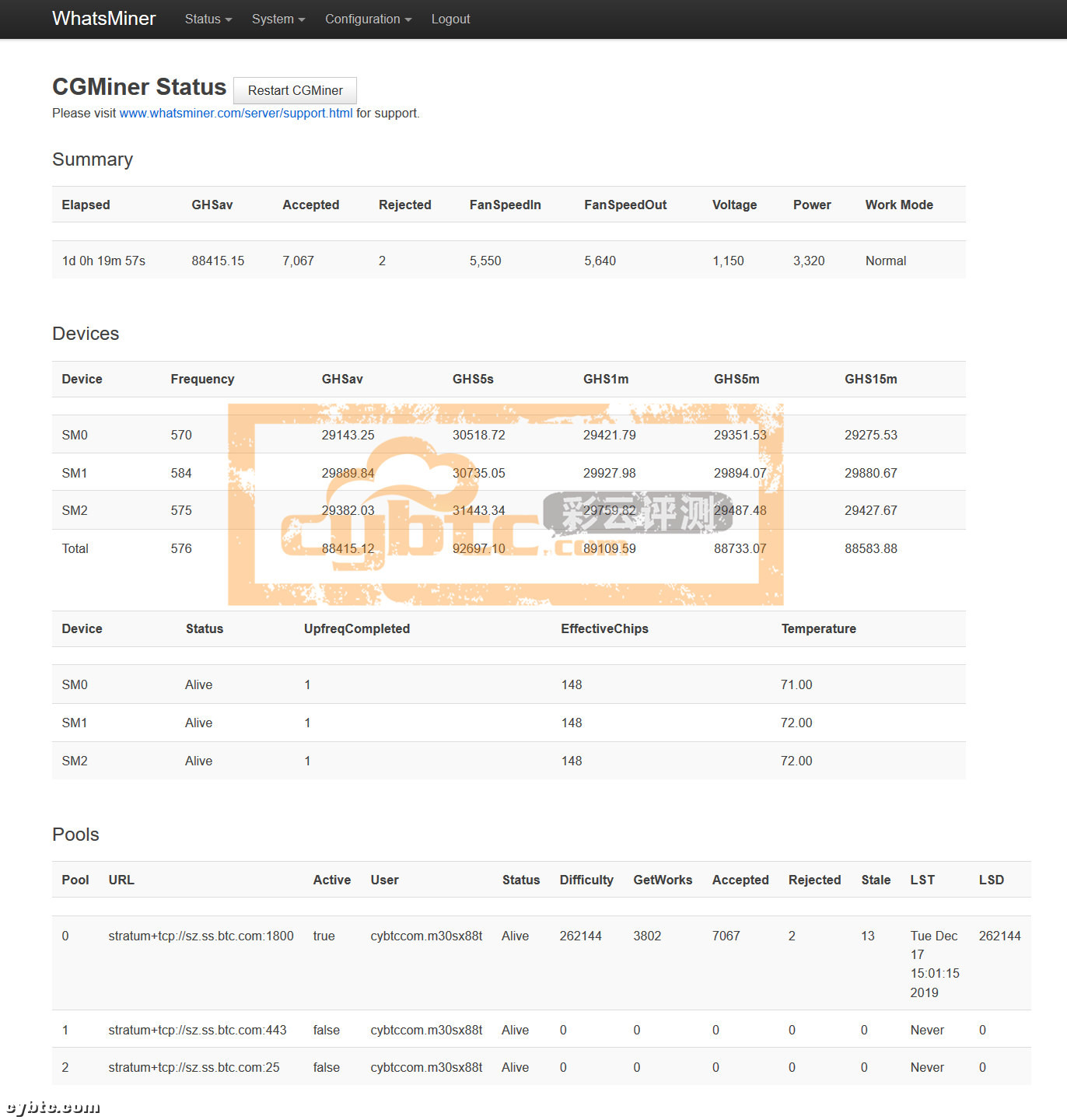Click pool 0 GetWorks value 3802
This screenshot has height=1120, width=1067.
click(x=647, y=936)
